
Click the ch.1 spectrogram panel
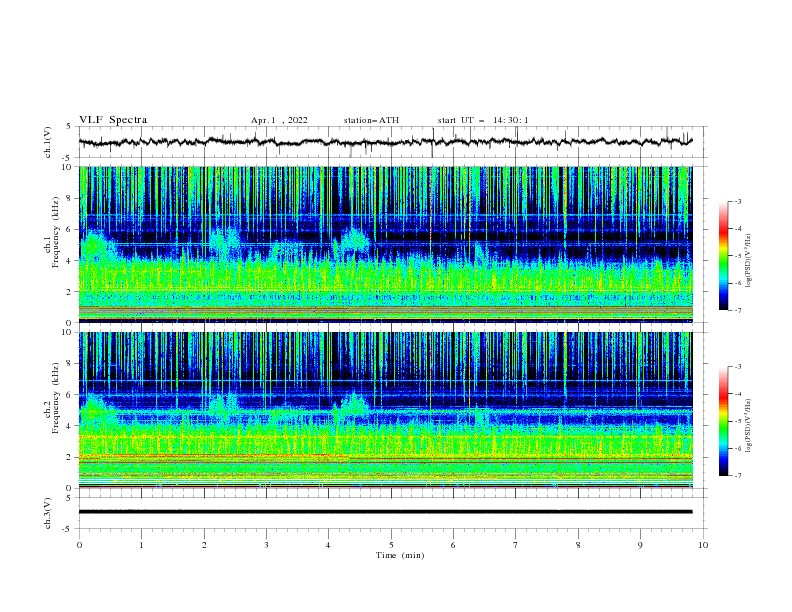386,244
